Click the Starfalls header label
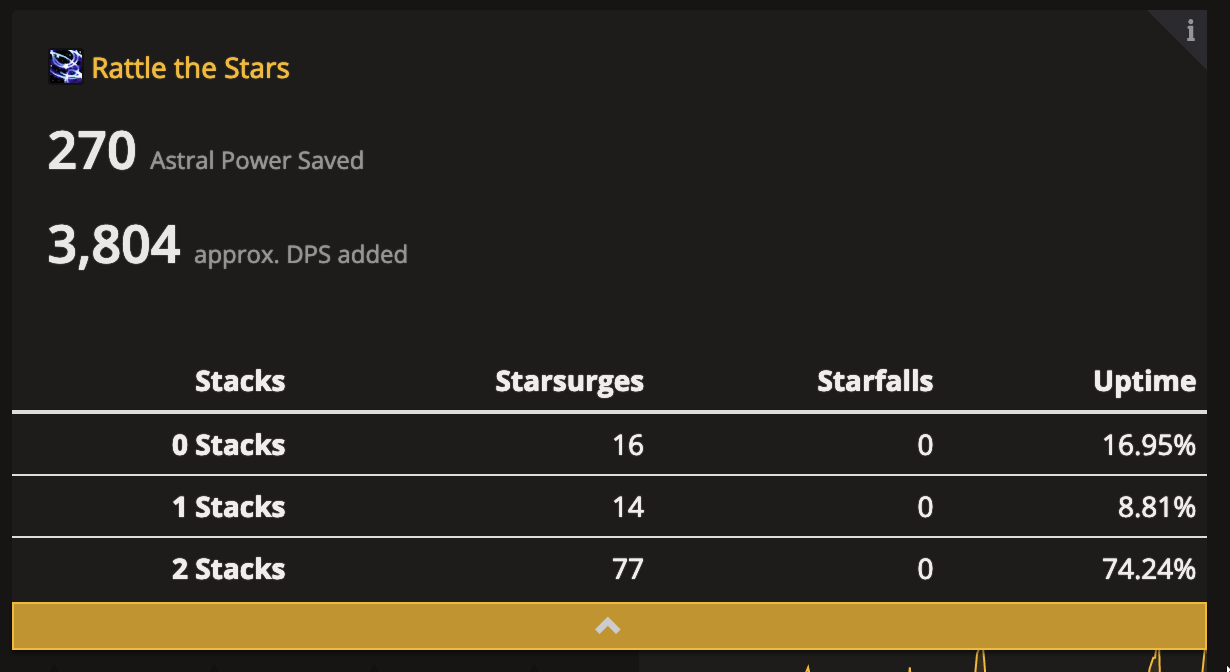This screenshot has width=1230, height=672. point(874,381)
